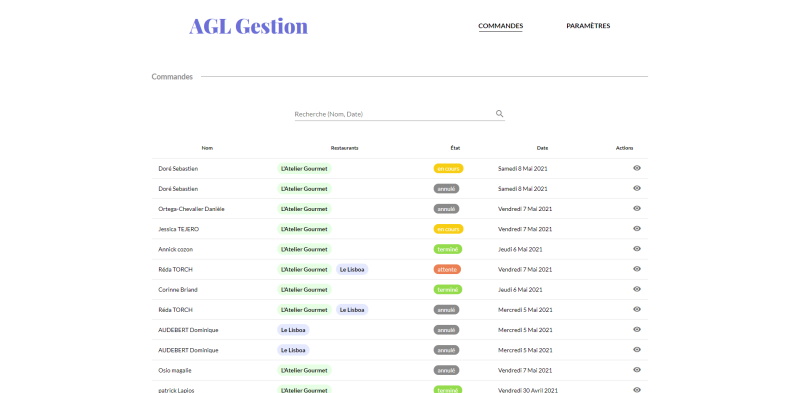Select name Corinne Briand
The height and width of the screenshot is (393, 800).
[178, 289]
